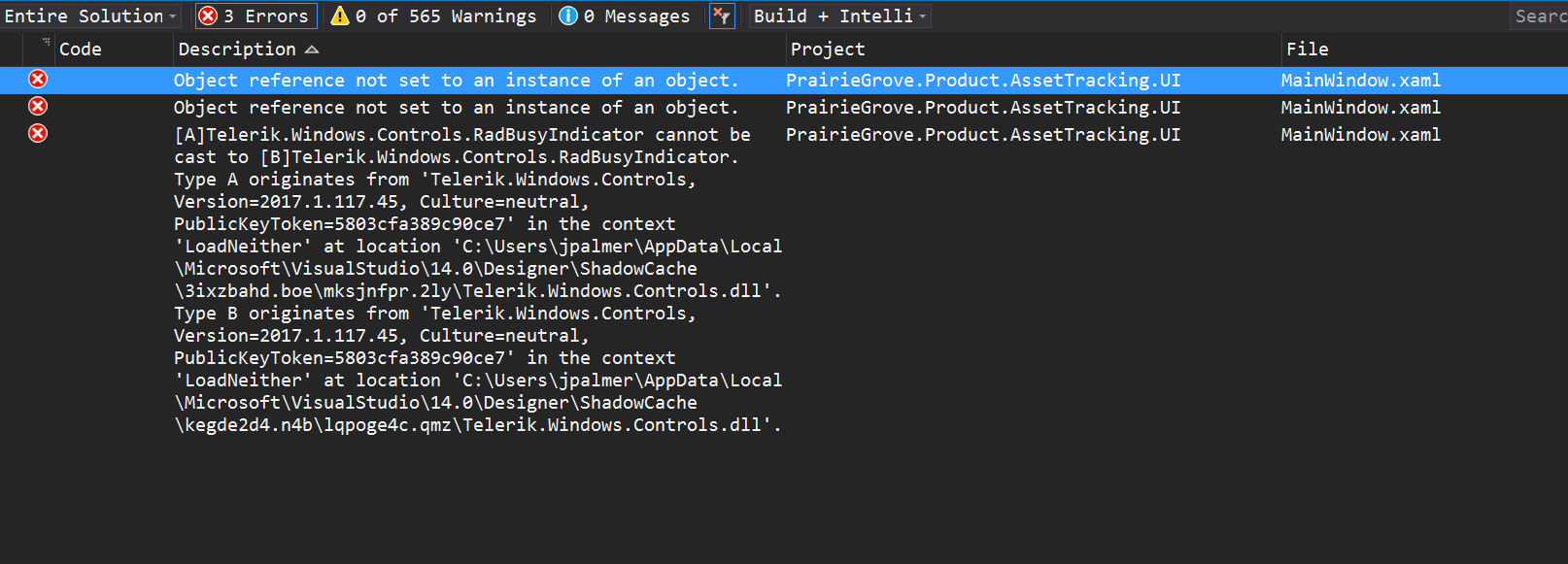
Task: Toggle the 0 Messages filter
Action: click(x=625, y=16)
